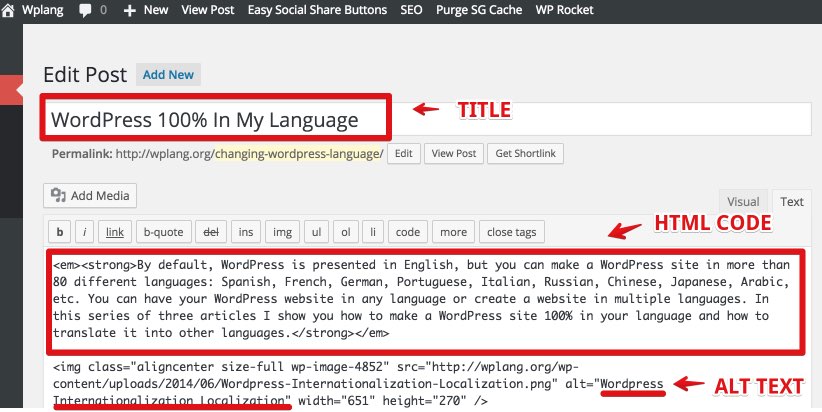
Task: Click the b-quote quicktag button
Action: click(x=163, y=232)
